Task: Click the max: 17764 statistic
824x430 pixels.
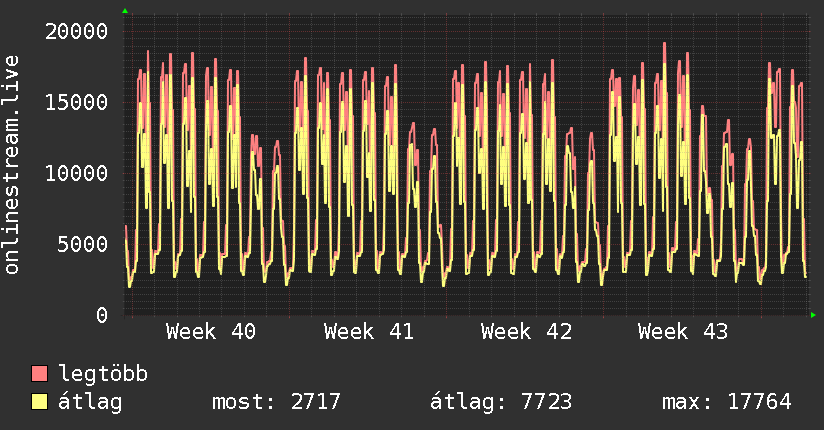Action: 727,402
